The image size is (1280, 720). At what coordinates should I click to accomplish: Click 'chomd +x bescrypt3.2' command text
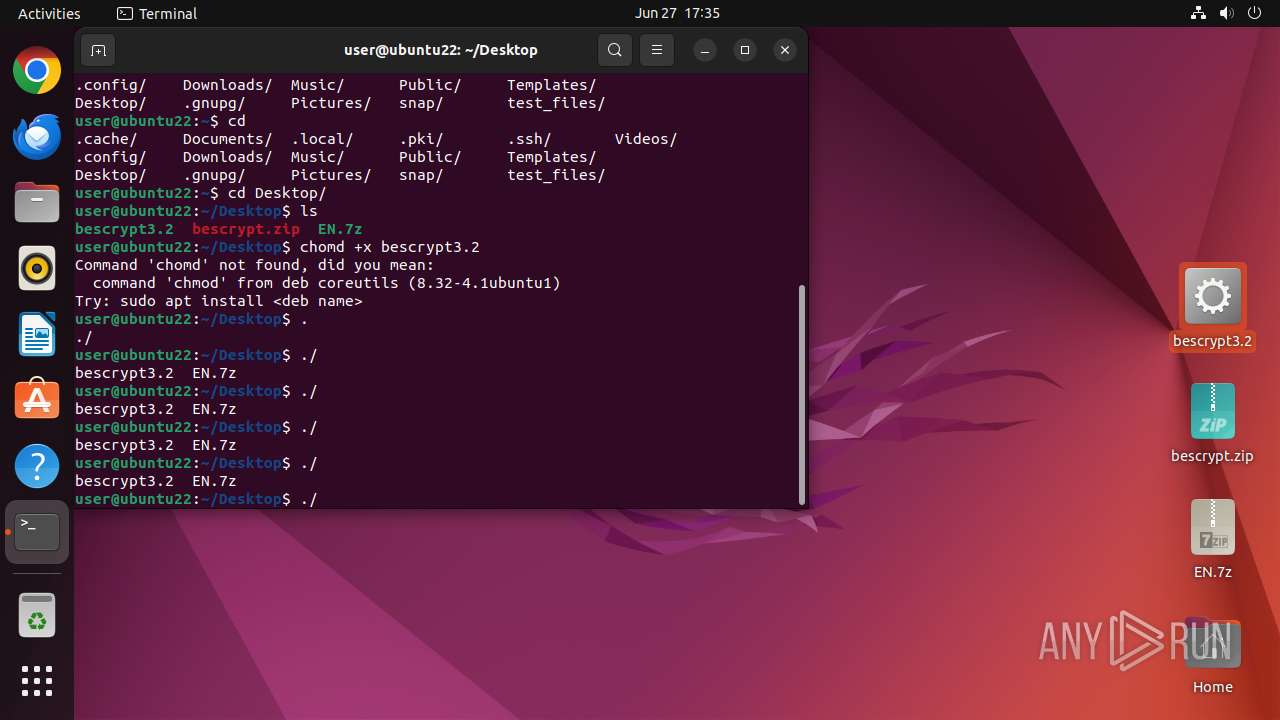(x=390, y=247)
